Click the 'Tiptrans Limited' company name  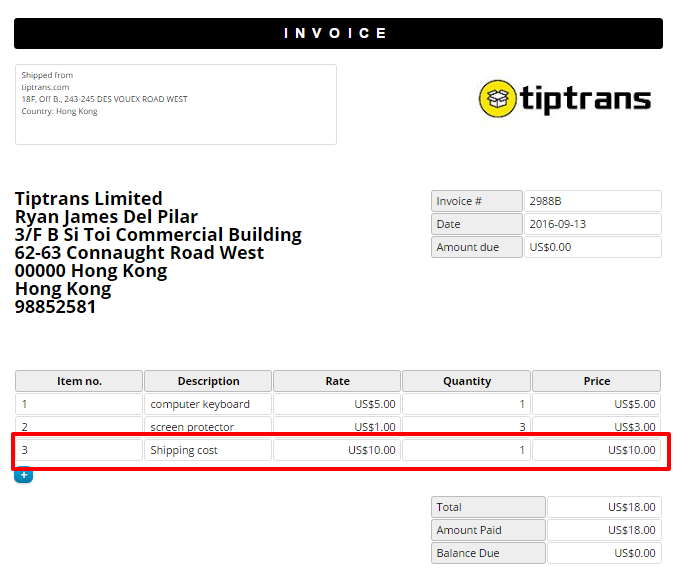88,199
